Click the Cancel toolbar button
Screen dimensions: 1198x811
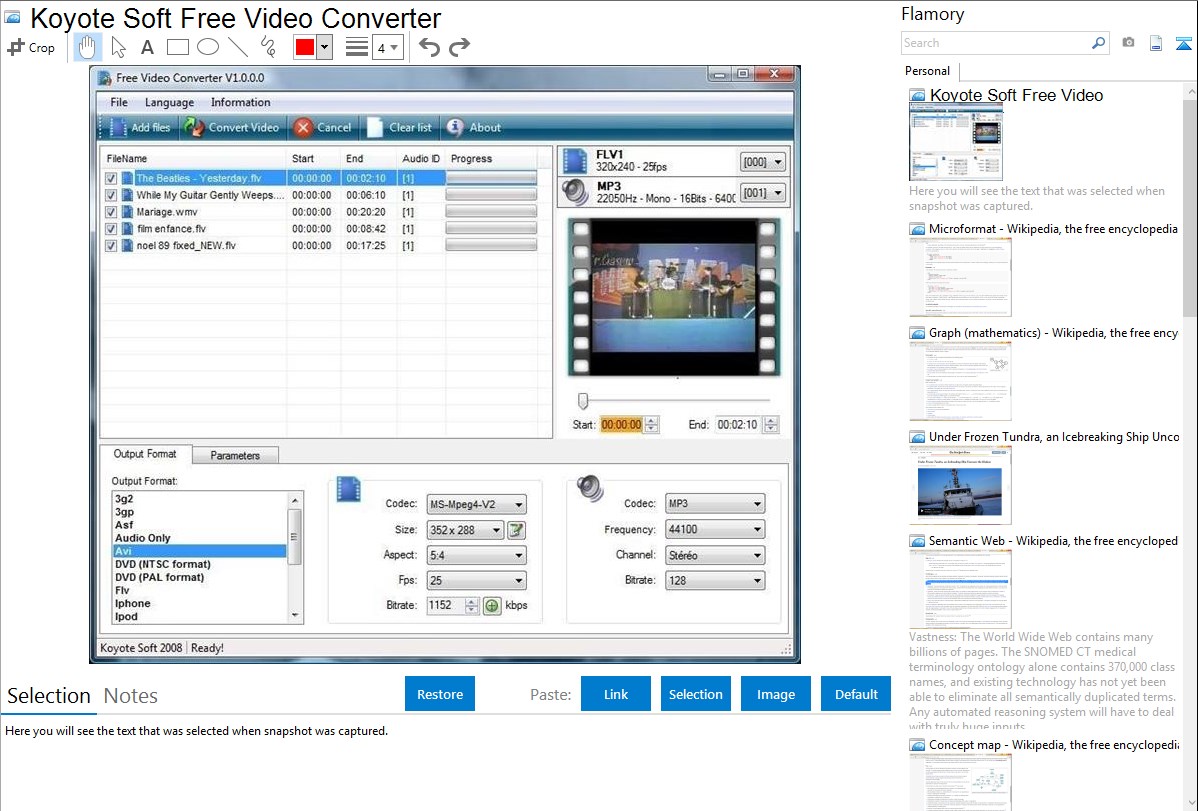(323, 128)
